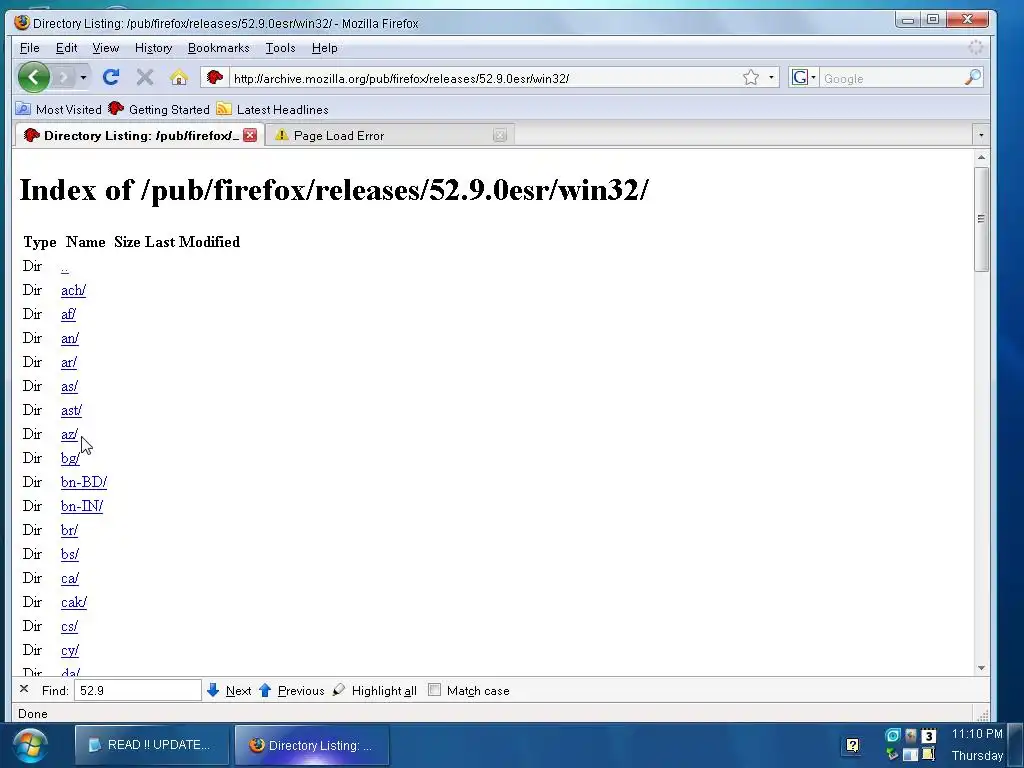
Task: Open the ca/ directory link
Action: [70, 578]
